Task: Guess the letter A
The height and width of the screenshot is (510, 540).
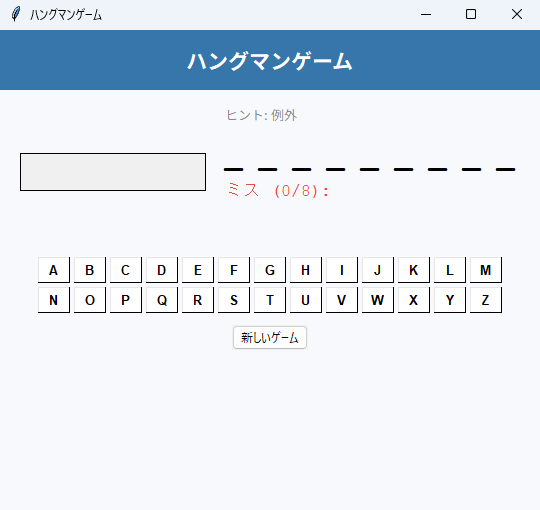Action: click(54, 270)
